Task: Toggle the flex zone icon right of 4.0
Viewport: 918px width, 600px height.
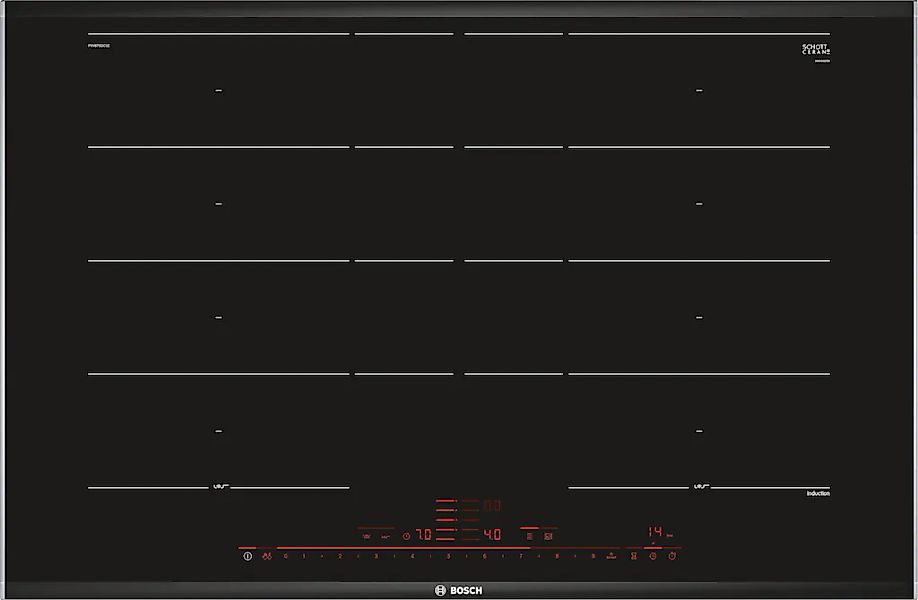Action: tap(528, 536)
